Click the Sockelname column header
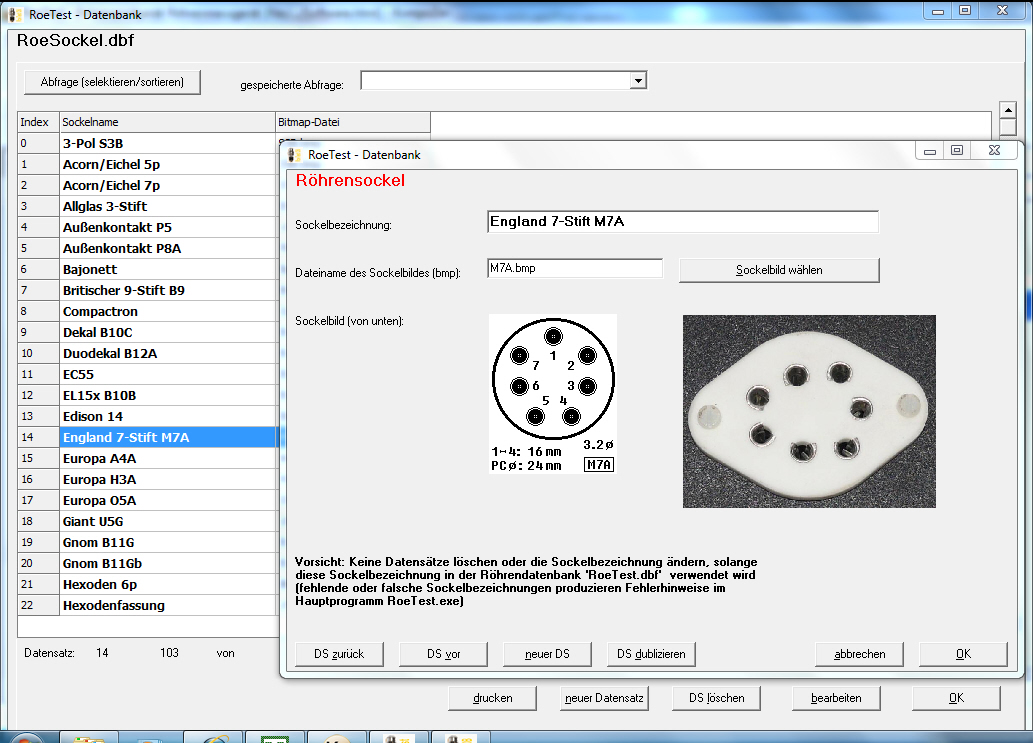The image size is (1033, 743). click(166, 122)
